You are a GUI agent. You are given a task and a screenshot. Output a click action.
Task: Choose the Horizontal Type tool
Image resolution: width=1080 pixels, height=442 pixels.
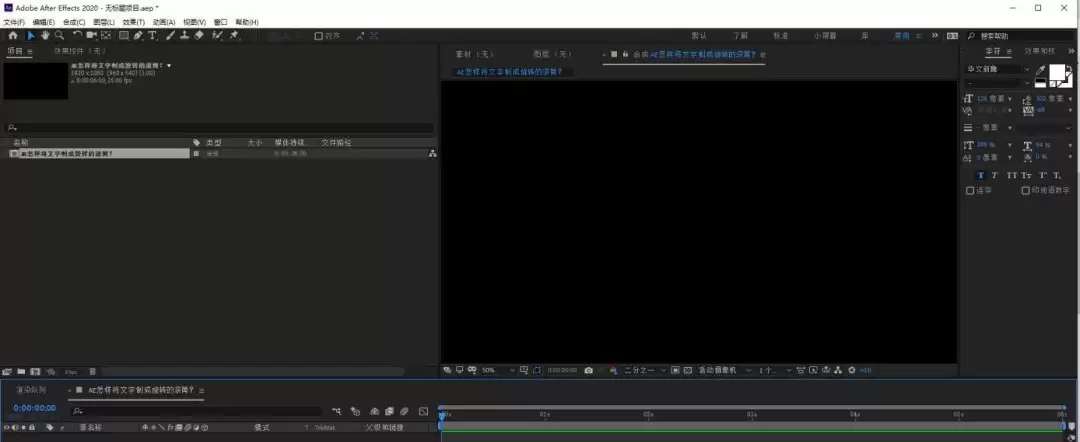(152, 35)
